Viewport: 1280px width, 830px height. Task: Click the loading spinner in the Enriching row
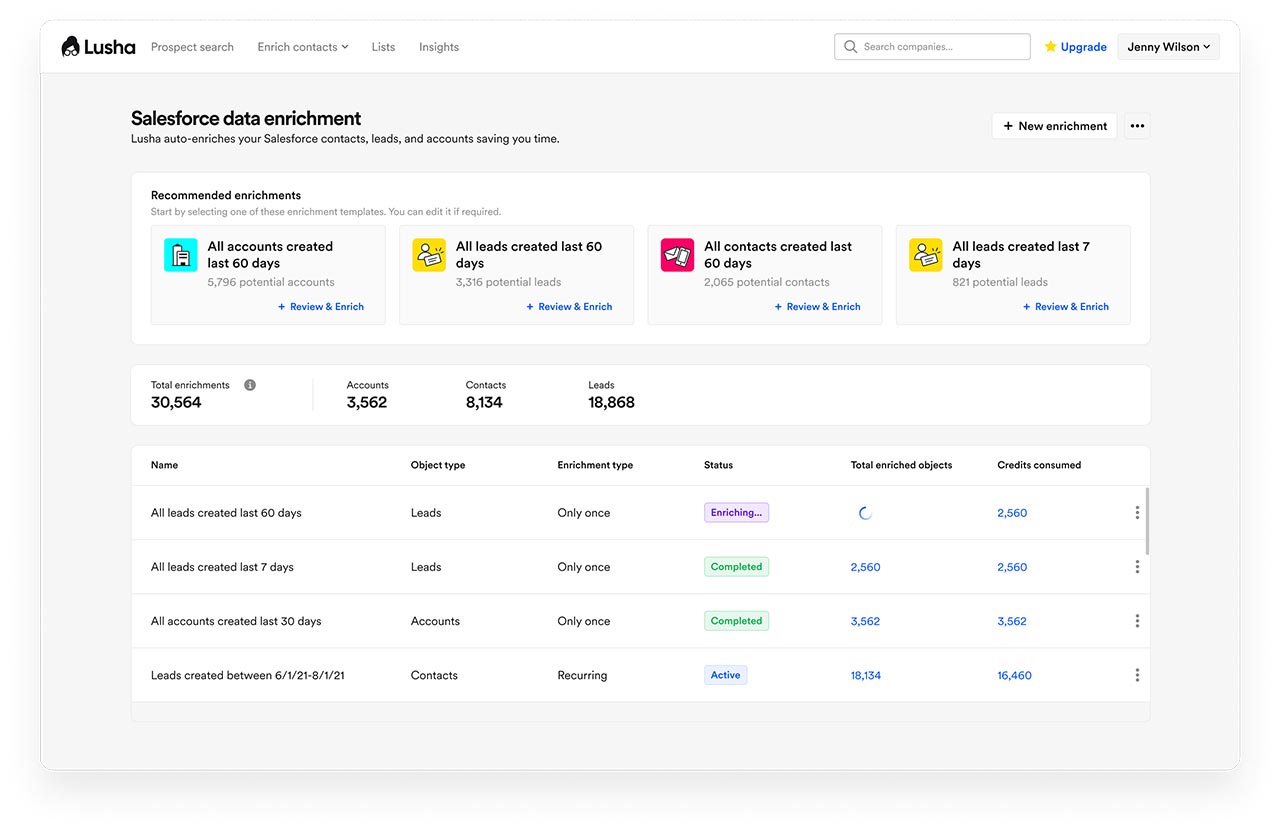865,513
